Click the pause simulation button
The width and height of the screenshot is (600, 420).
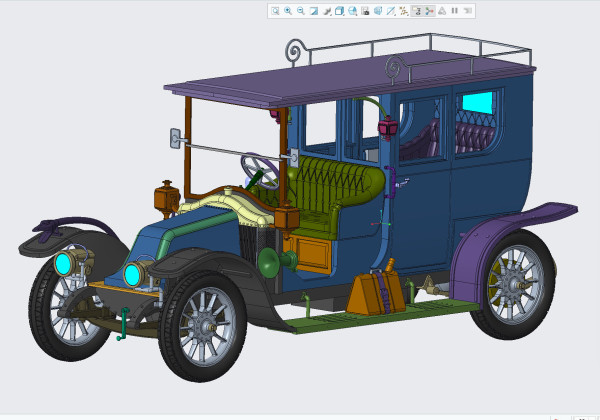click(455, 11)
